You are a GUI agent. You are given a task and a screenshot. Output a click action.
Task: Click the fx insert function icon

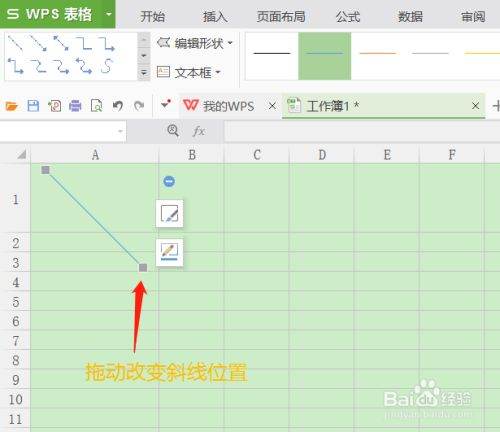199,131
